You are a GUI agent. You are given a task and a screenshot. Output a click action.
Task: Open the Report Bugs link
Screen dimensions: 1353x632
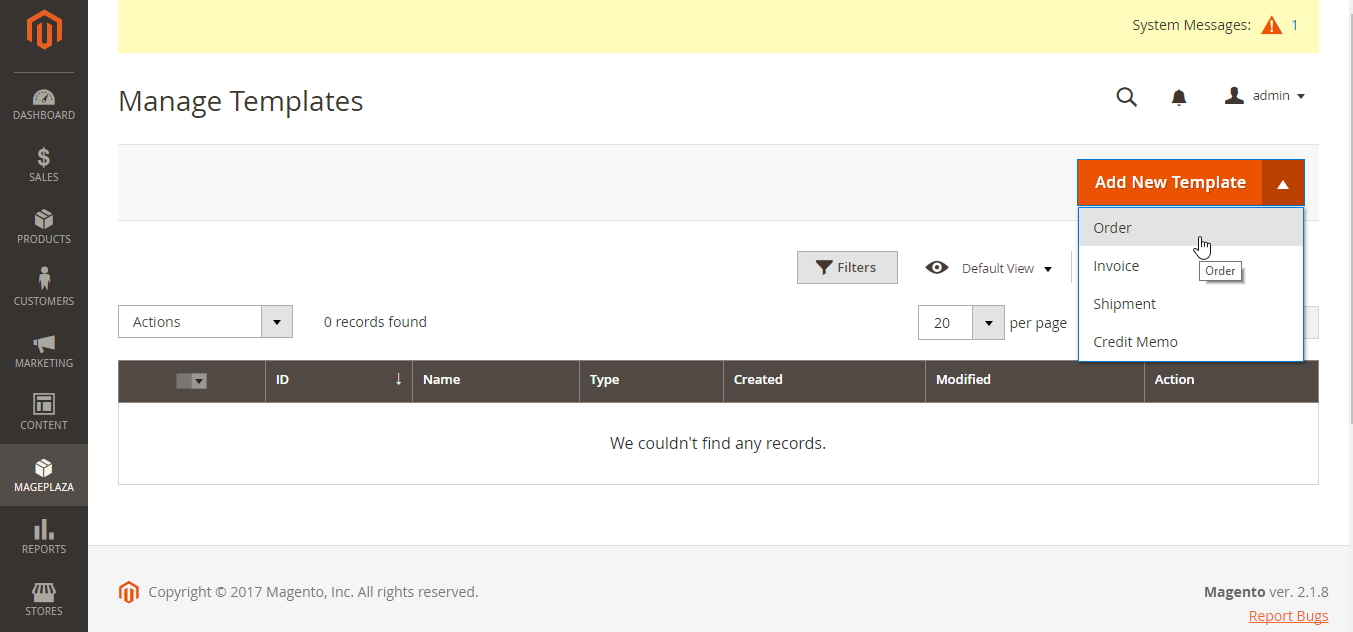1288,616
